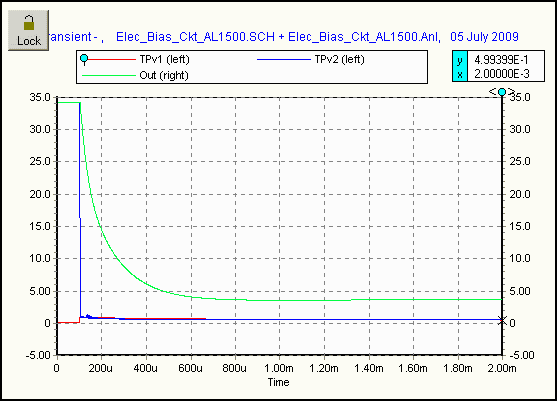The height and width of the screenshot is (401, 557).
Task: Click the -5.00 label on the left axis
Action: [x=38, y=355]
